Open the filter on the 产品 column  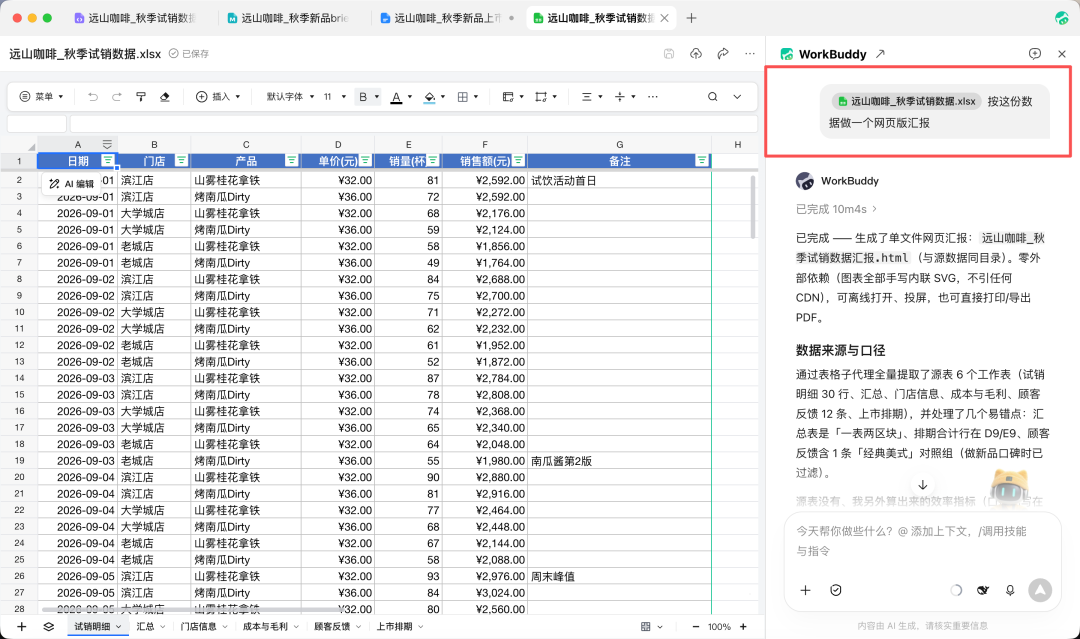[x=291, y=160]
